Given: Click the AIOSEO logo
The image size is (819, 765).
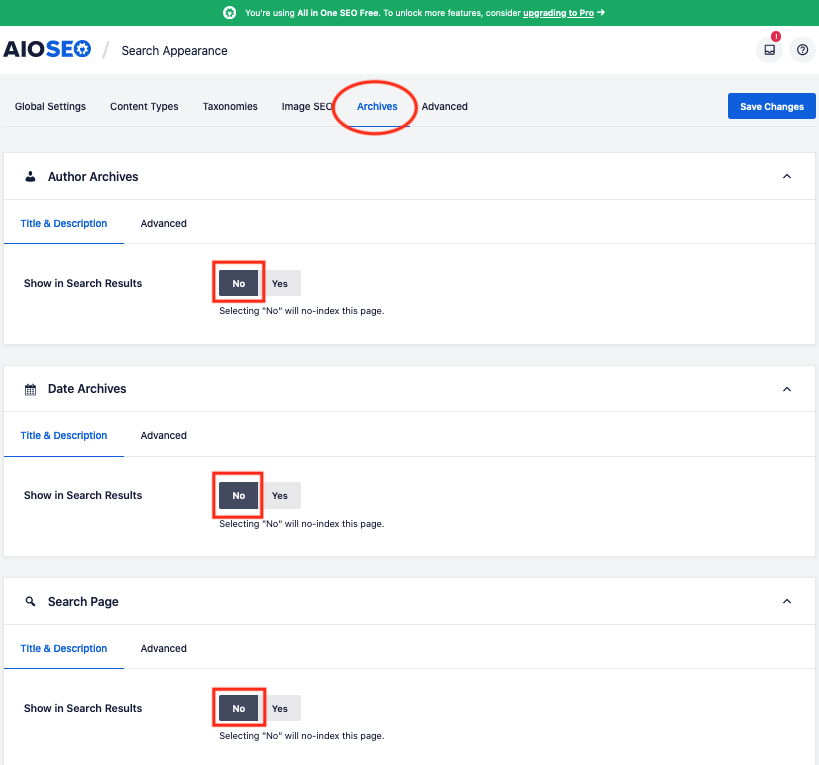Looking at the screenshot, I should (47, 50).
